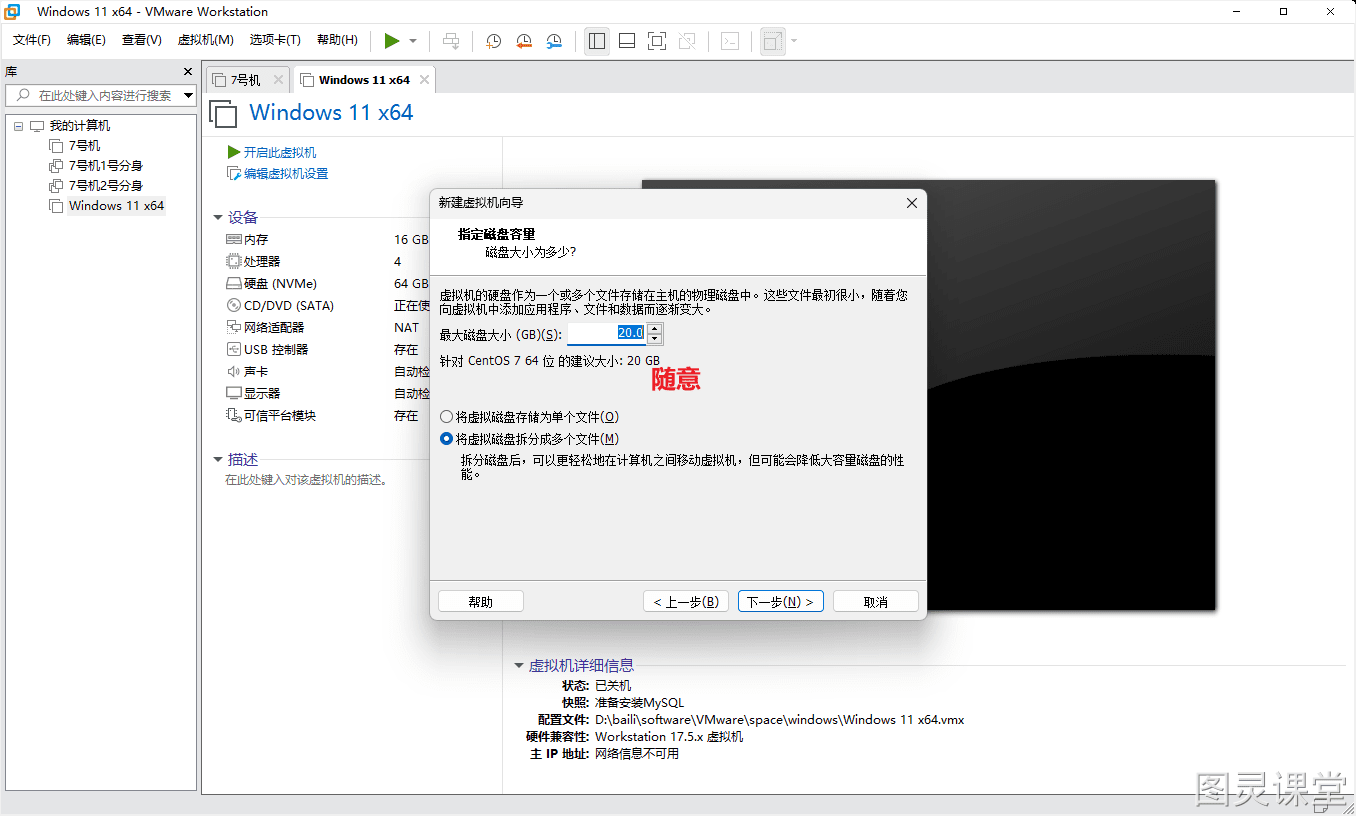1356x816 pixels.
Task: Open the stretch display dropdown arrow
Action: [794, 41]
